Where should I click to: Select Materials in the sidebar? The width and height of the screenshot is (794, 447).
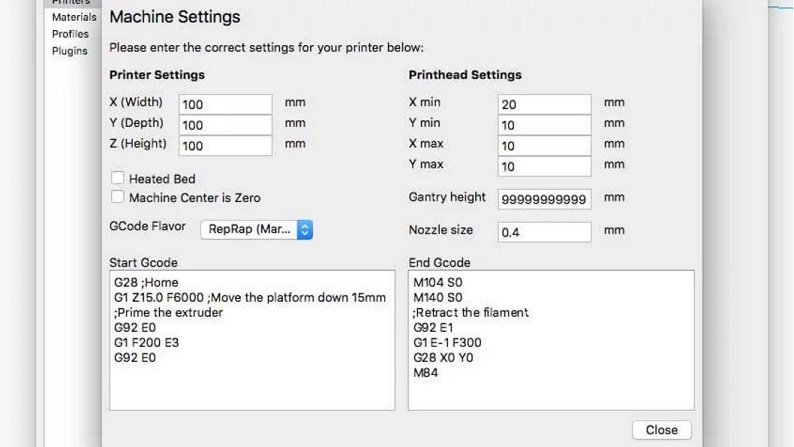tap(74, 17)
